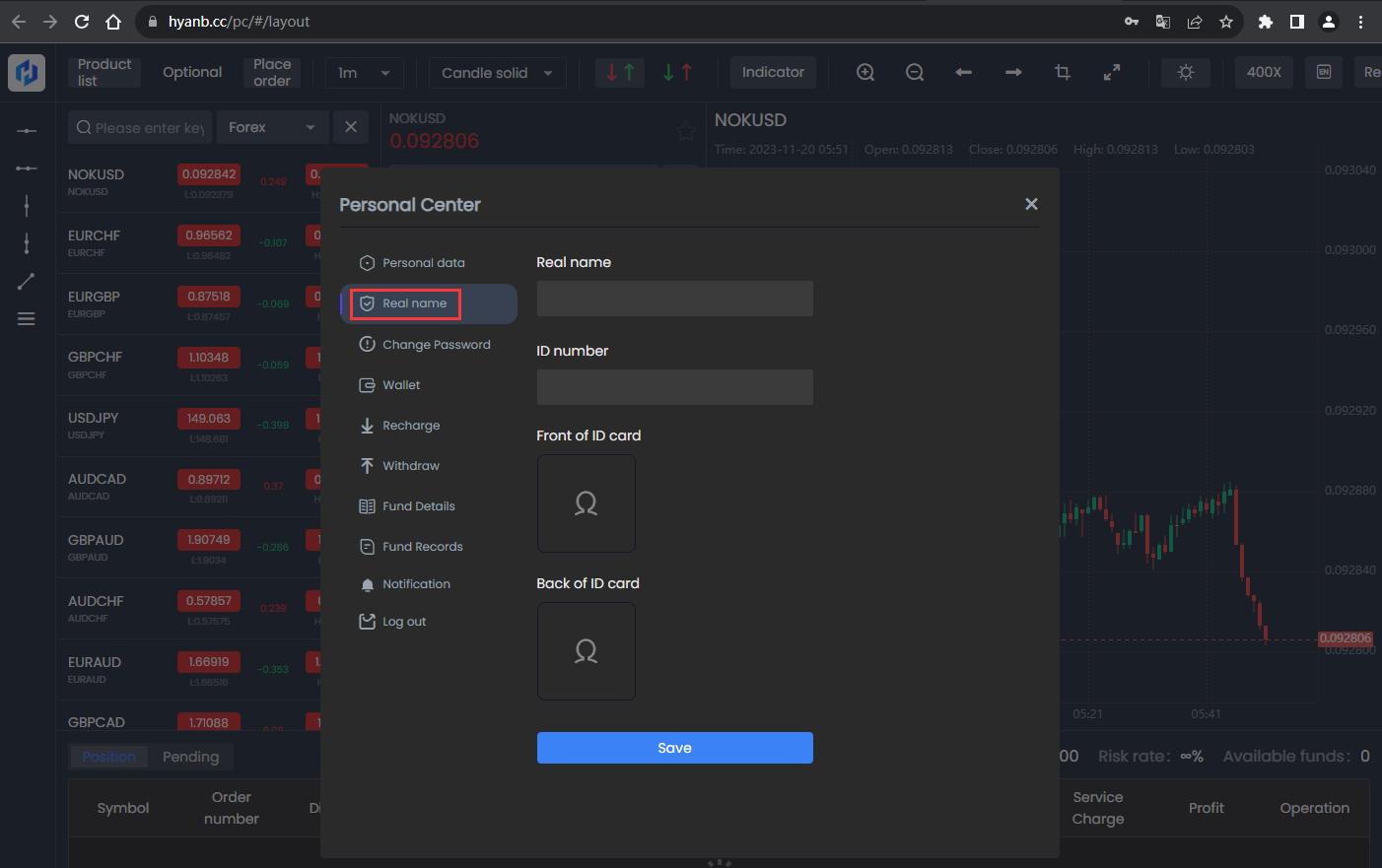Toggle red-down green-up color scheme
Screen dimensions: 1382x868
point(620,72)
